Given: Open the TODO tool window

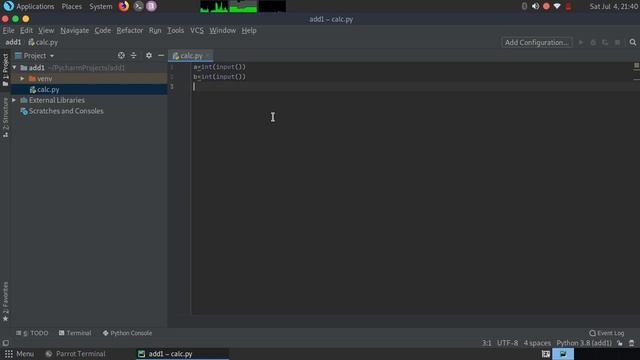Looking at the screenshot, I should (32, 333).
